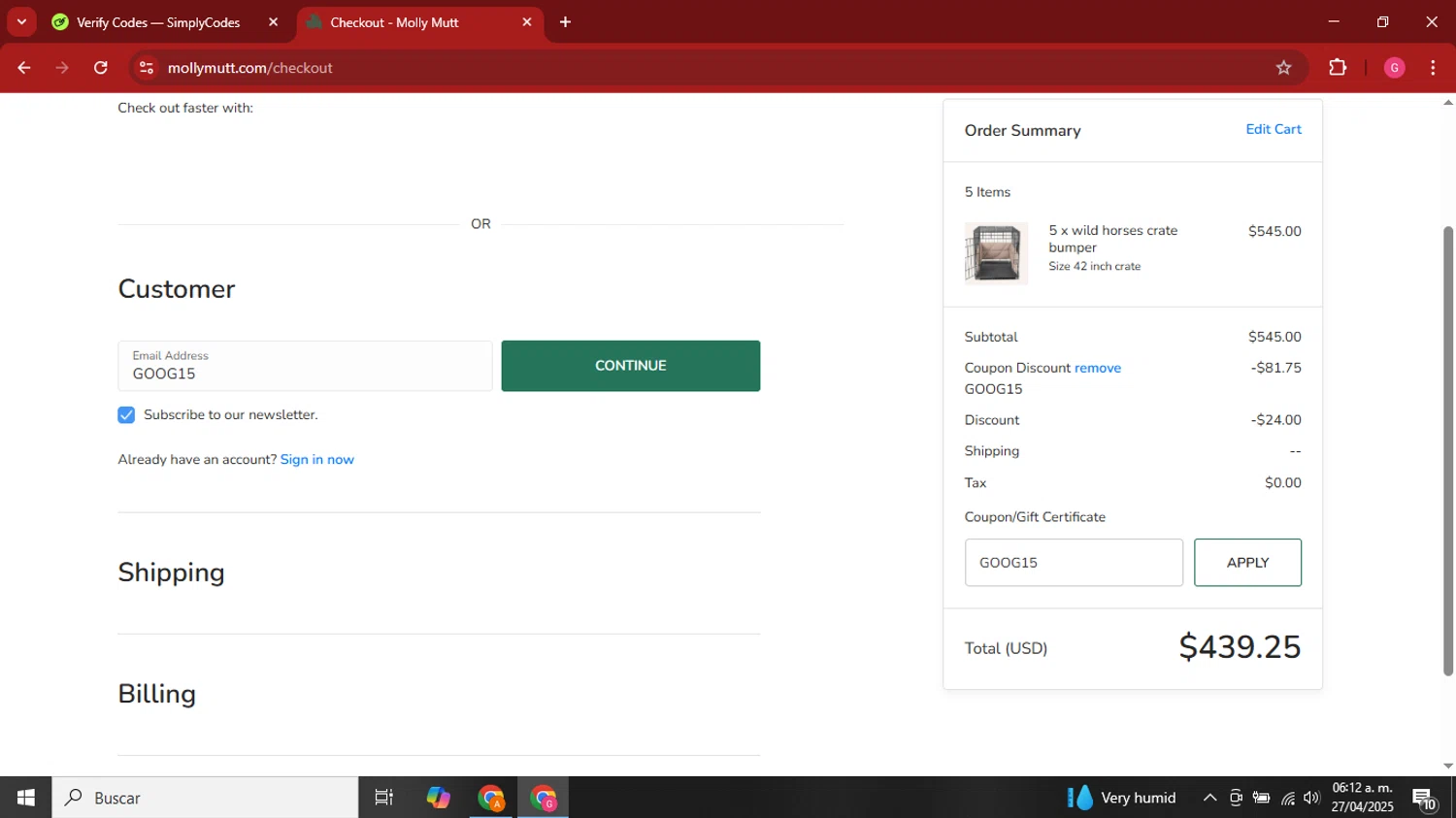Click the browser forward arrow
This screenshot has width=1456, height=818.
(x=62, y=68)
